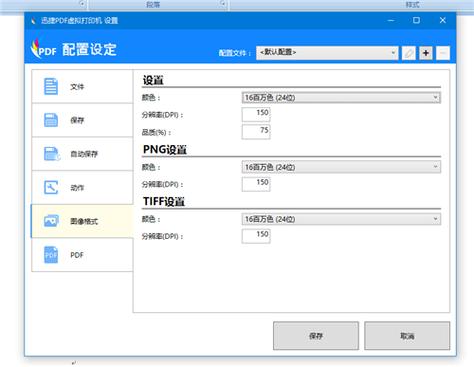Image resolution: width=474 pixels, height=367 pixels.
Task: Open the 保存 settings tab
Action: (x=82, y=120)
